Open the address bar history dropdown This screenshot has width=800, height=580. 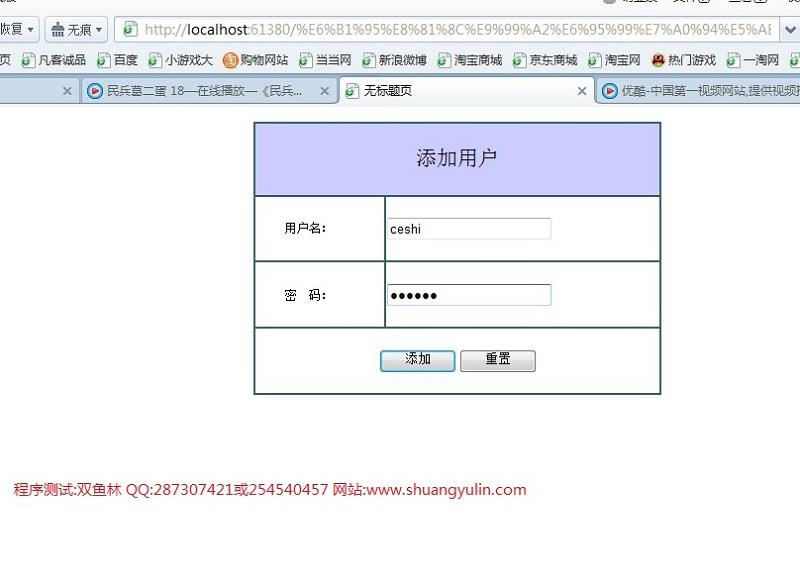click(790, 30)
